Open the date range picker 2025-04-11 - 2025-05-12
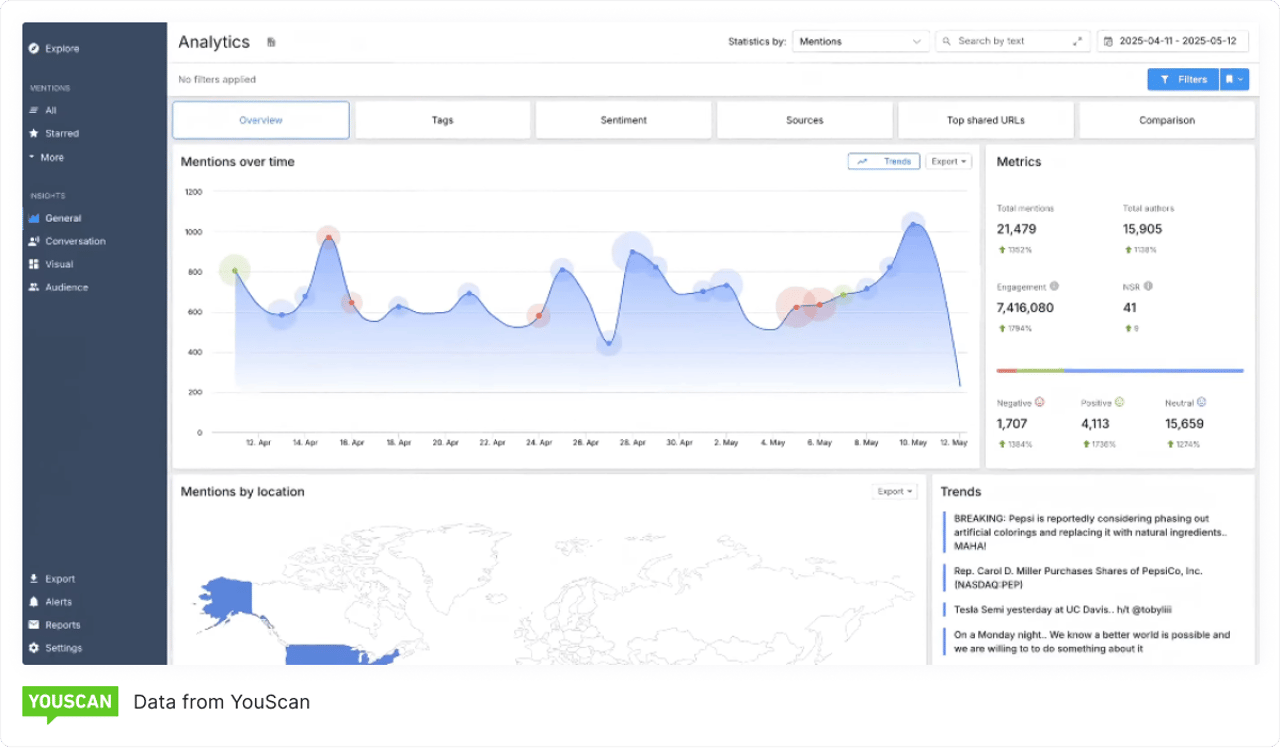The height and width of the screenshot is (748, 1280). point(1172,41)
